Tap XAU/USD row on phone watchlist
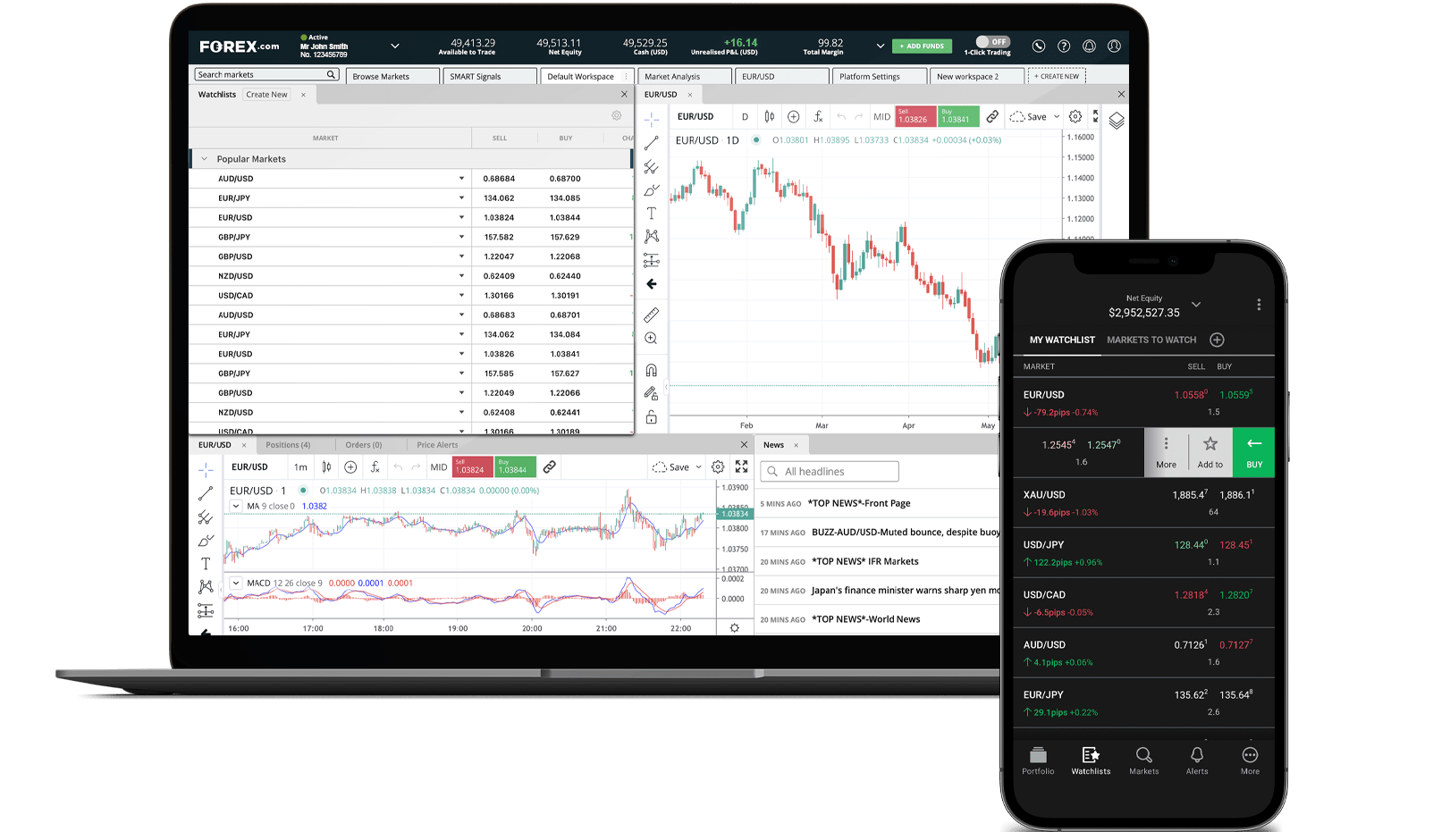The width and height of the screenshot is (1433, 840). point(1143,502)
